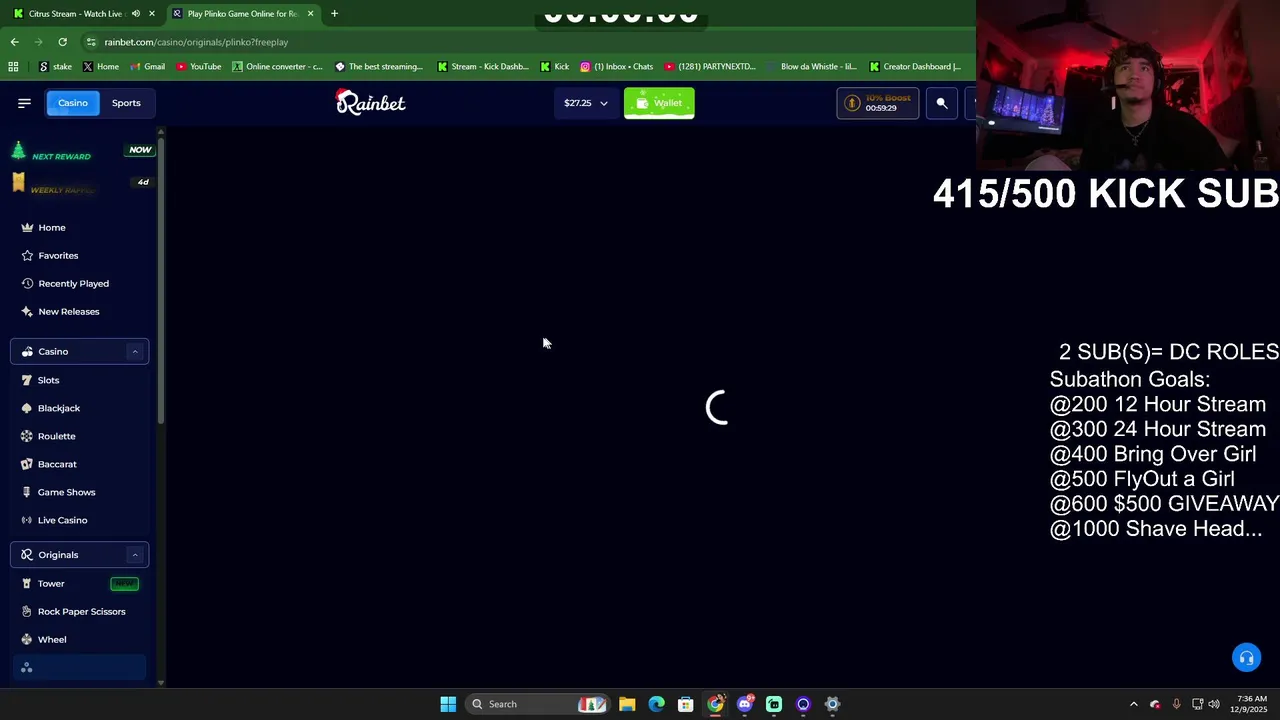Screen dimensions: 1280x720
Task: Open the Stream - Kick Dashboard bookmark
Action: pyautogui.click(x=482, y=67)
